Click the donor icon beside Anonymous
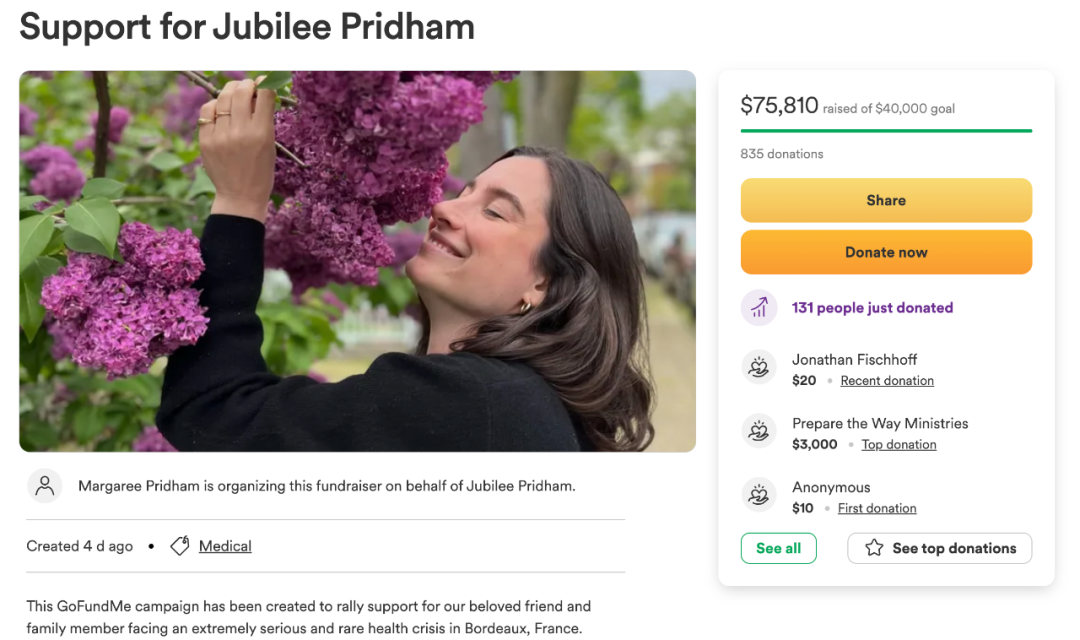1080x640 pixels. pos(759,496)
